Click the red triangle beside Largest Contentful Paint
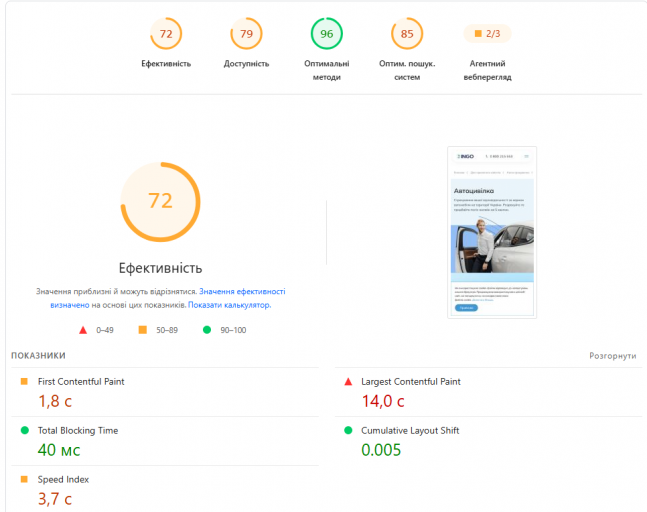This screenshot has height=512, width=647. point(348,382)
